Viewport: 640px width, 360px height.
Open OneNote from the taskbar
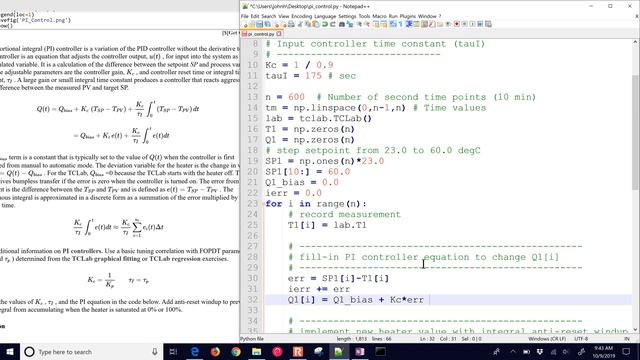(x=360, y=351)
